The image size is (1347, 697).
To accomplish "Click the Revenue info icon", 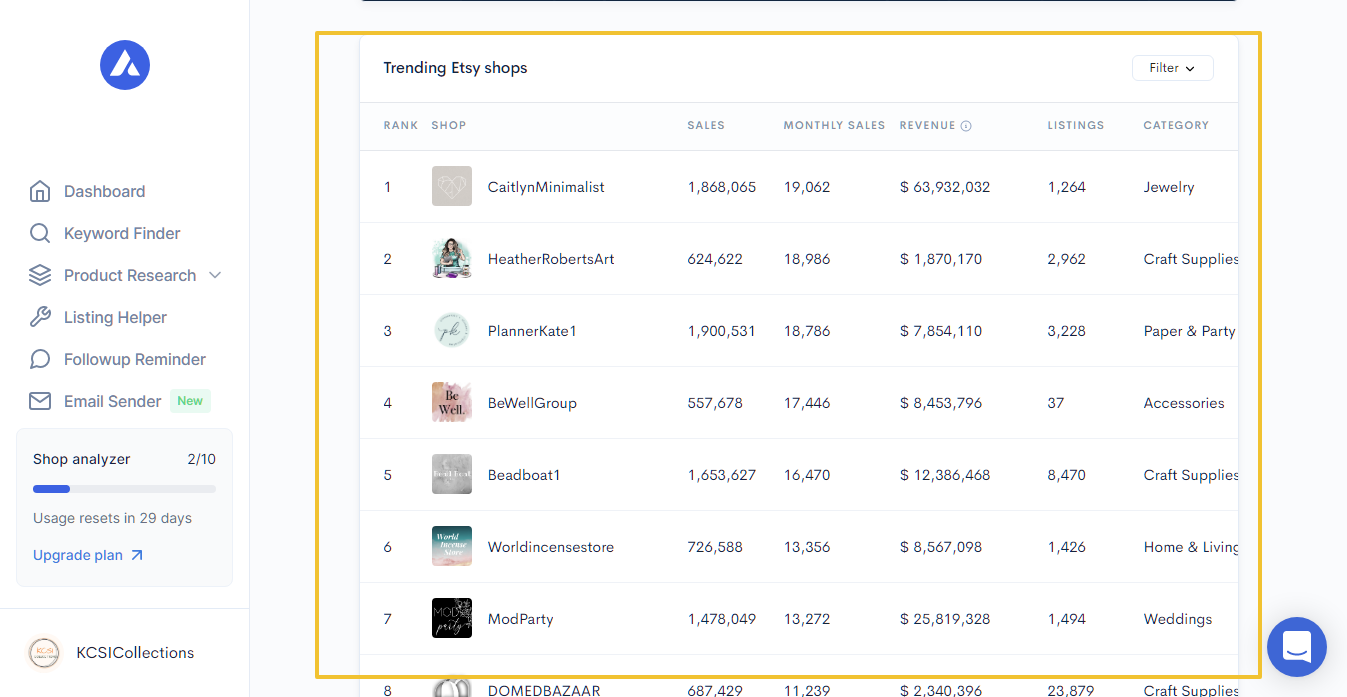I will (966, 126).
